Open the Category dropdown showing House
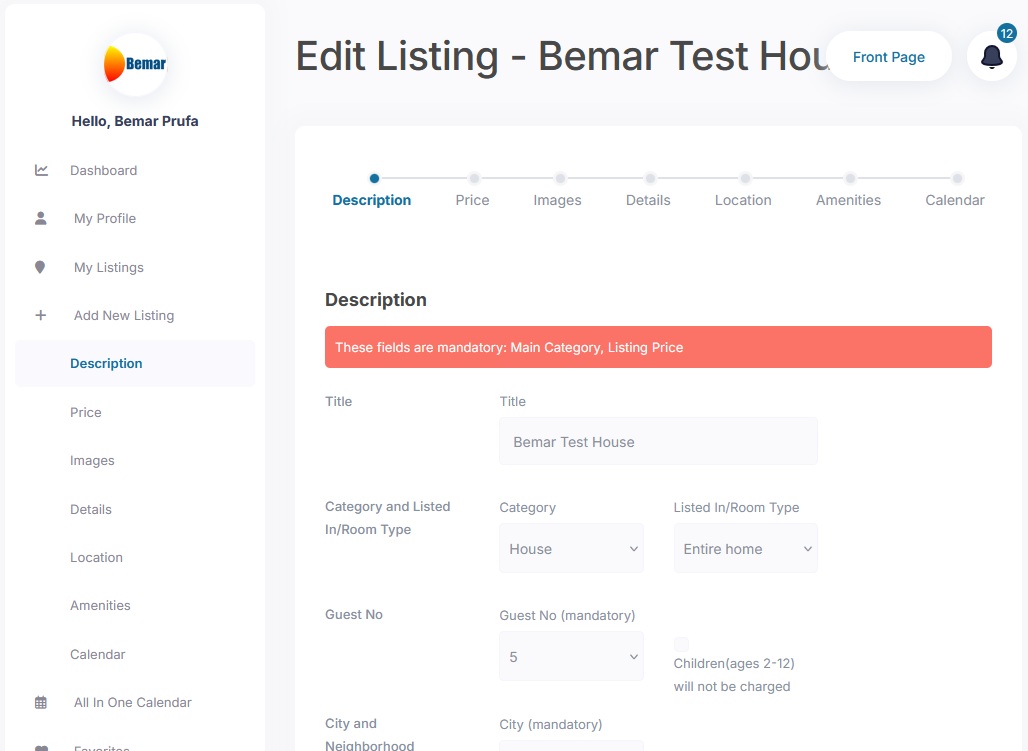Image resolution: width=1028 pixels, height=751 pixels. click(571, 549)
